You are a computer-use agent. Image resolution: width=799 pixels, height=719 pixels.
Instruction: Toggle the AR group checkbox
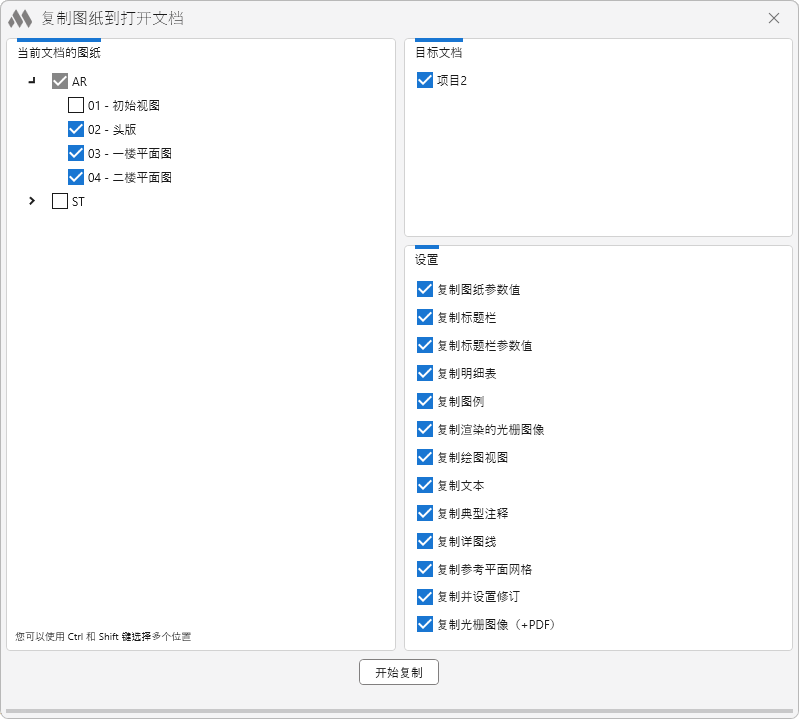click(60, 81)
